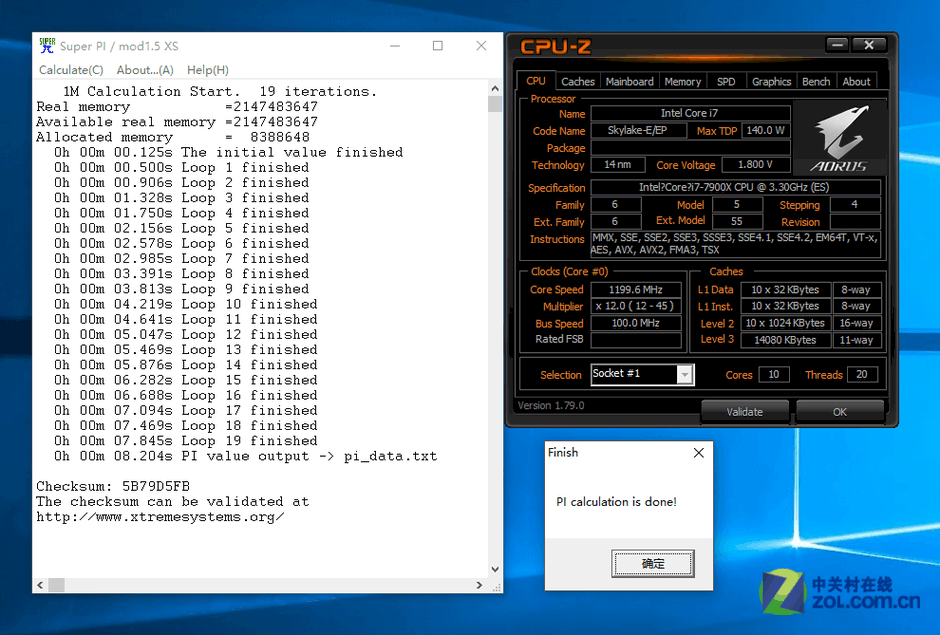Click the Cores count field showing 10
Screen dimensions: 940x635
pos(774,375)
